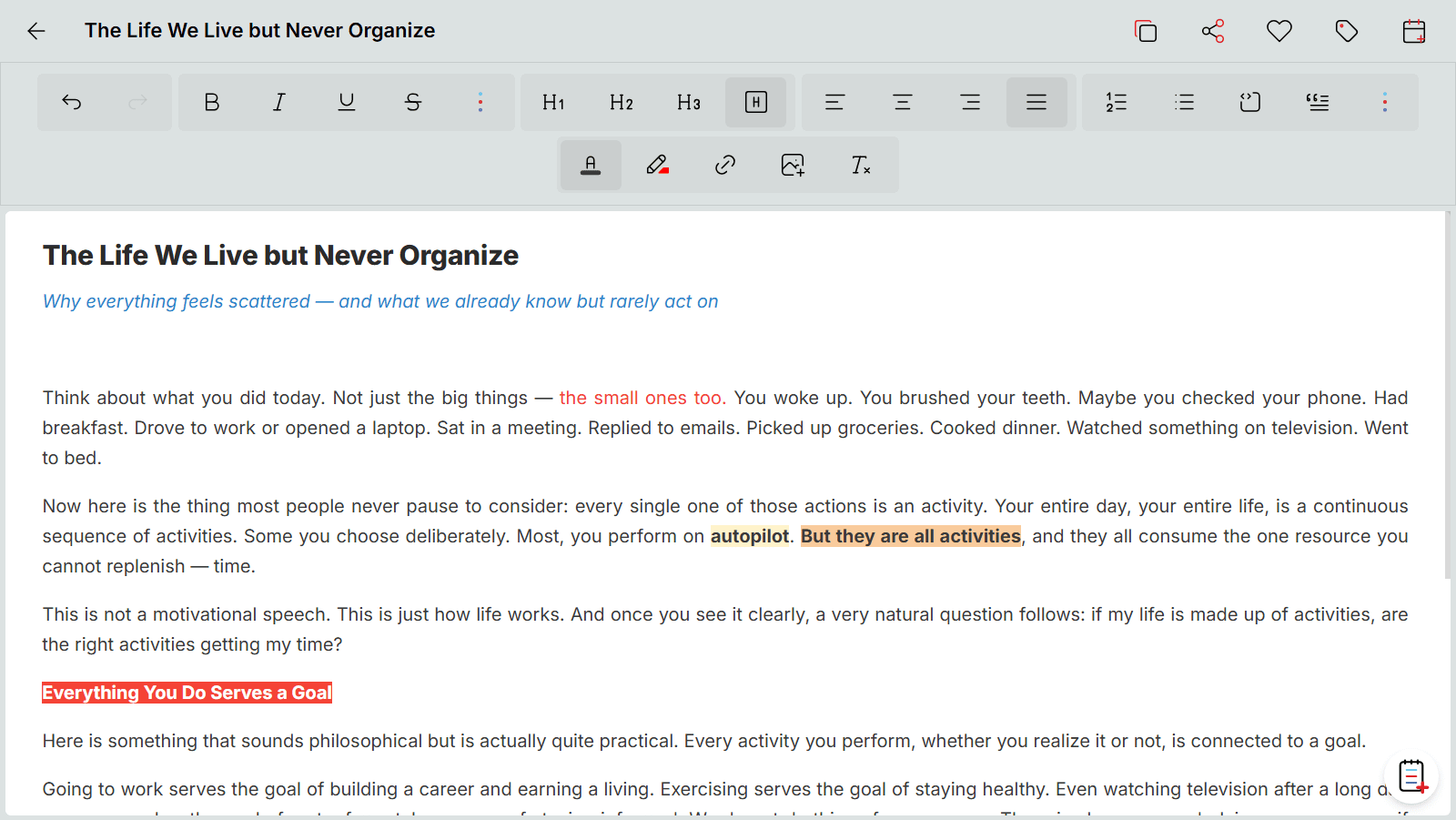Add the note to calendar

(x=1414, y=30)
